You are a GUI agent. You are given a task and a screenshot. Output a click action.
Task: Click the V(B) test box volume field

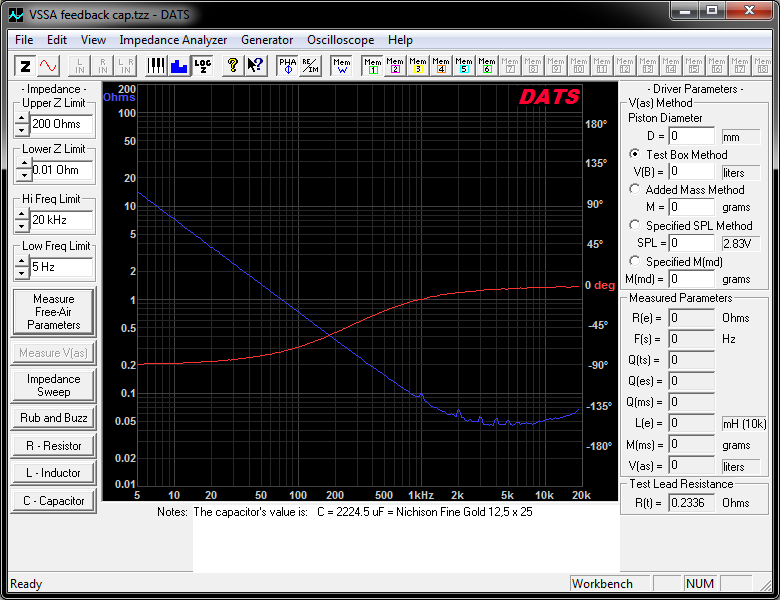coord(691,172)
